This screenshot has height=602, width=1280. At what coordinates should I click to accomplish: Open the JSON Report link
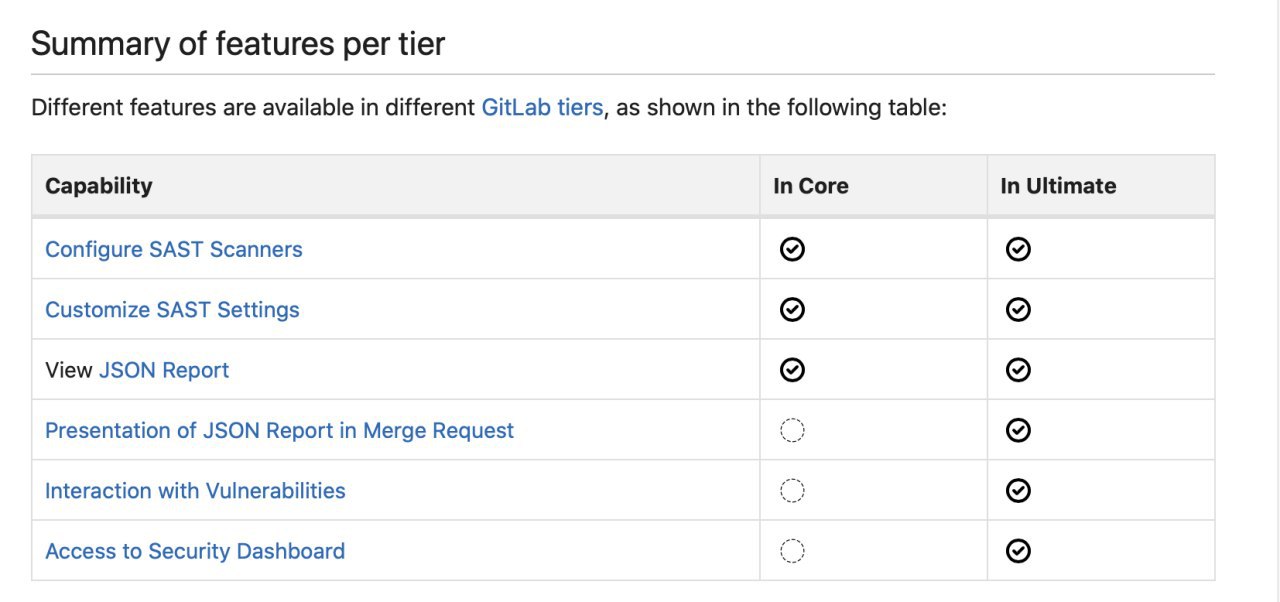[x=164, y=370]
